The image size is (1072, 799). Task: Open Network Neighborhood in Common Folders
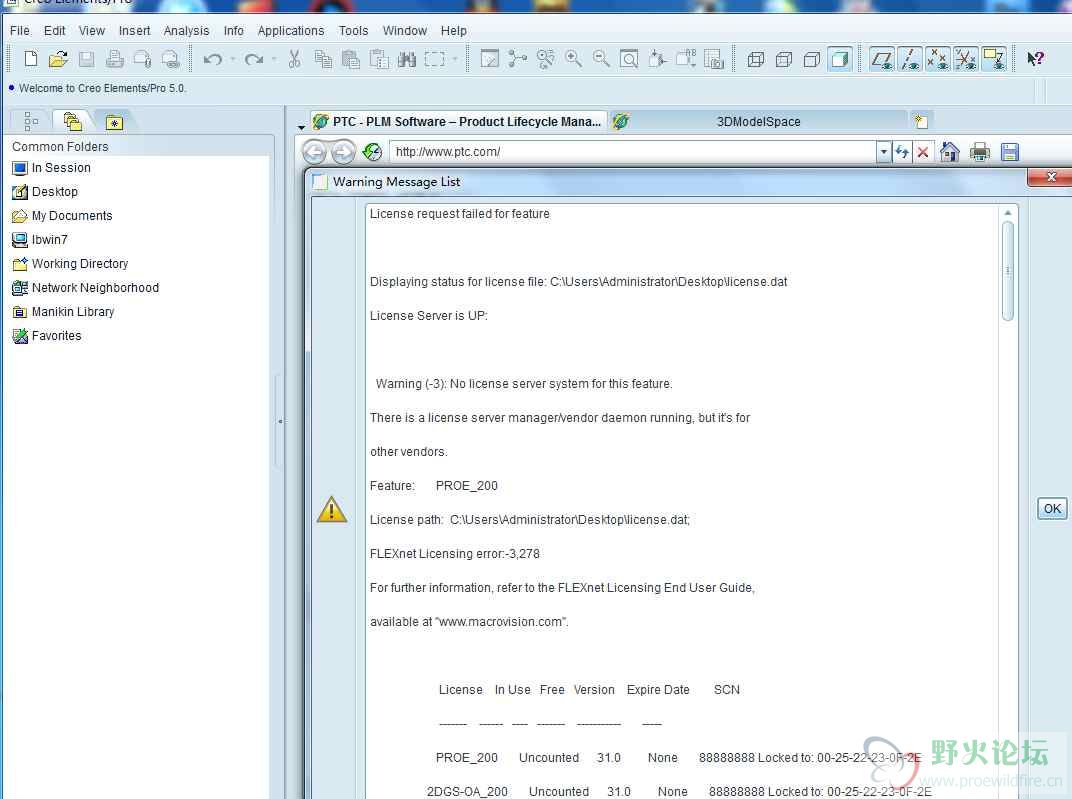86,288
